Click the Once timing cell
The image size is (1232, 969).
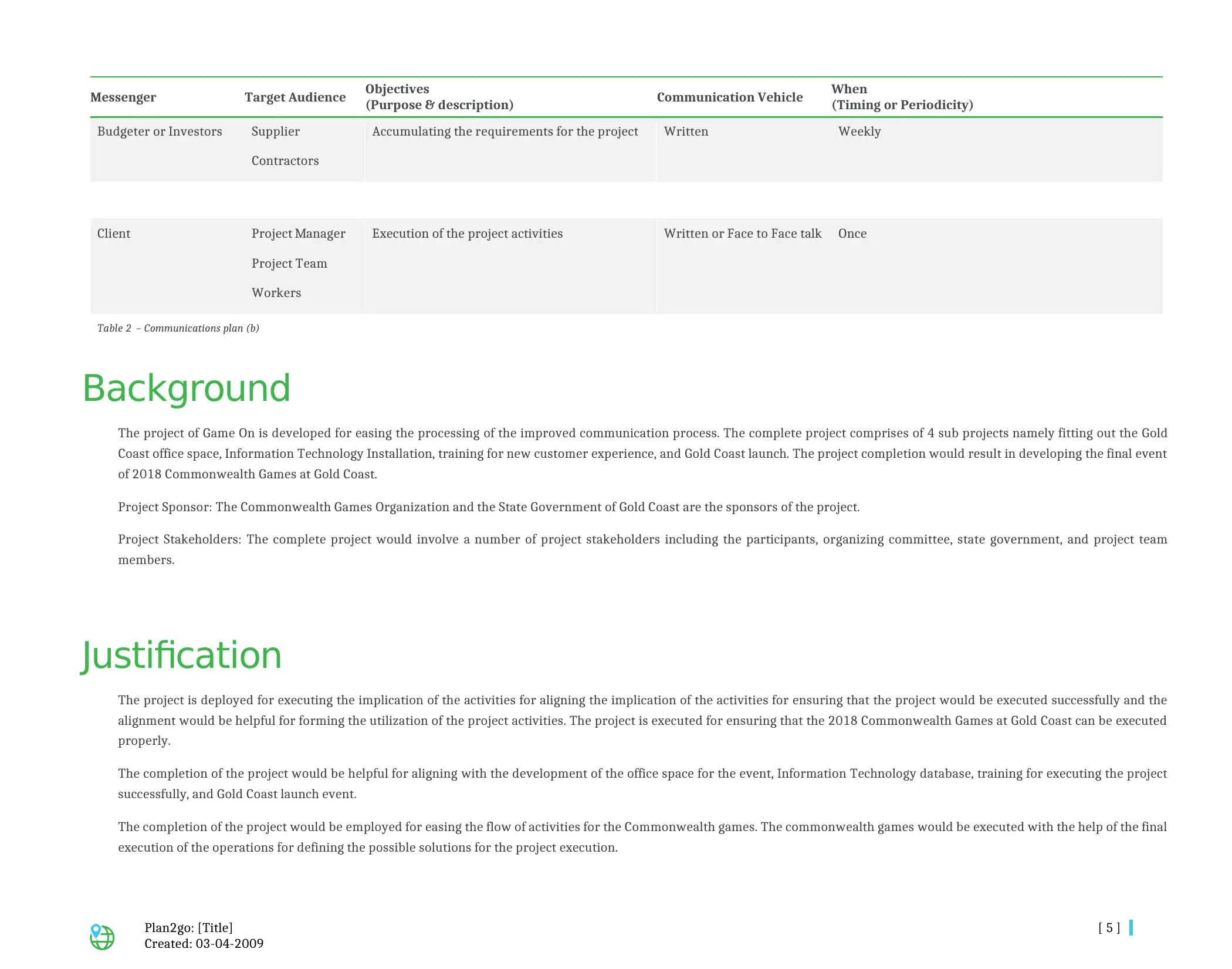pyautogui.click(x=852, y=234)
